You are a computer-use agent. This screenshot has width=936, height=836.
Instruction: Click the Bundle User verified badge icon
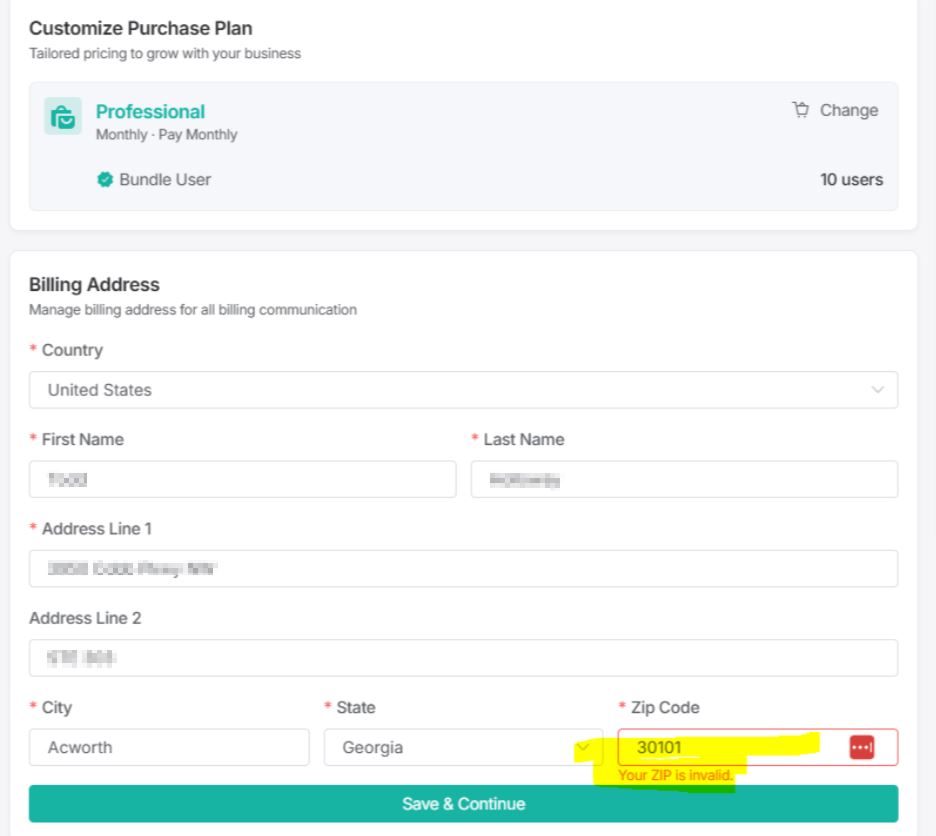click(105, 180)
